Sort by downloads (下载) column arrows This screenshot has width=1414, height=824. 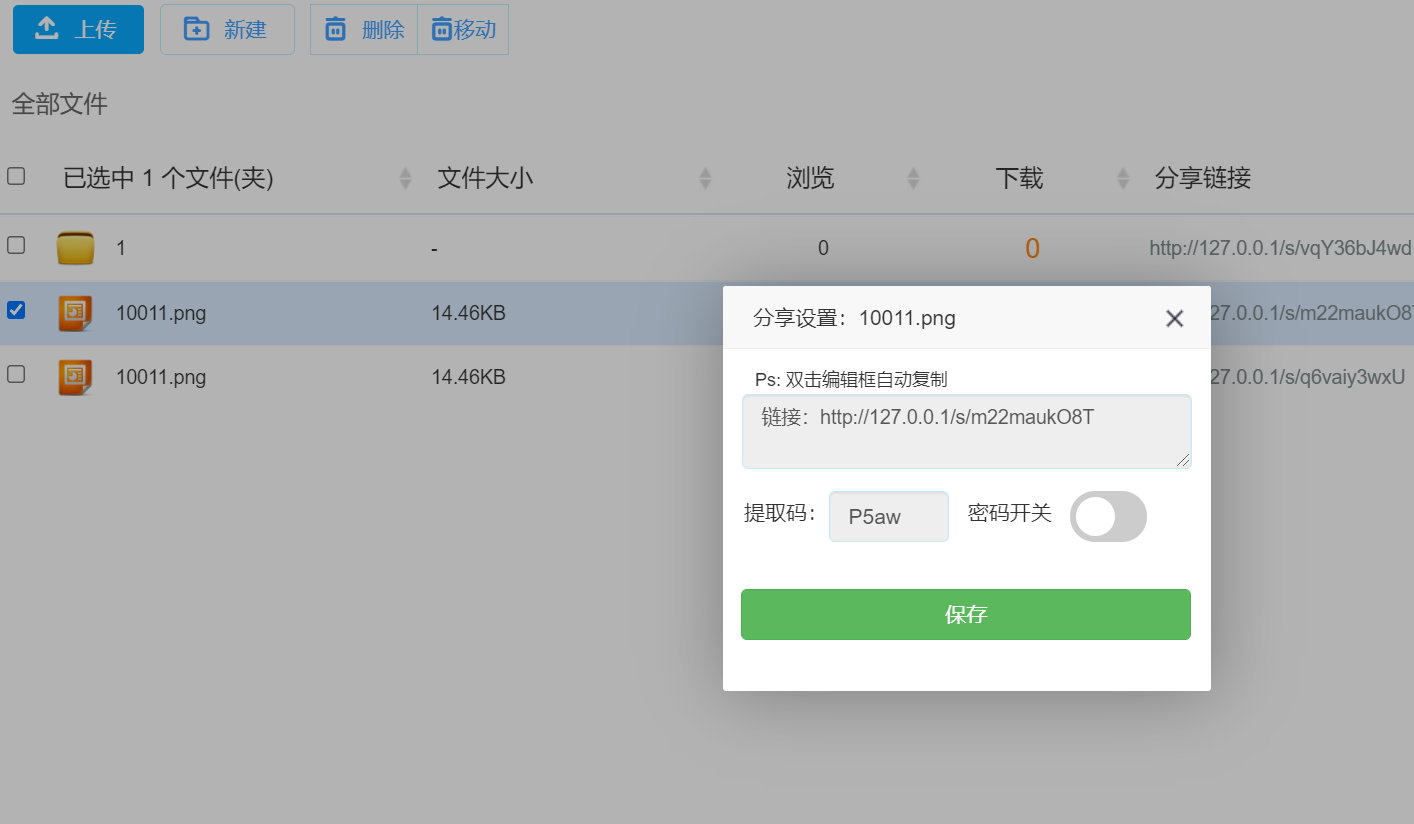1123,179
